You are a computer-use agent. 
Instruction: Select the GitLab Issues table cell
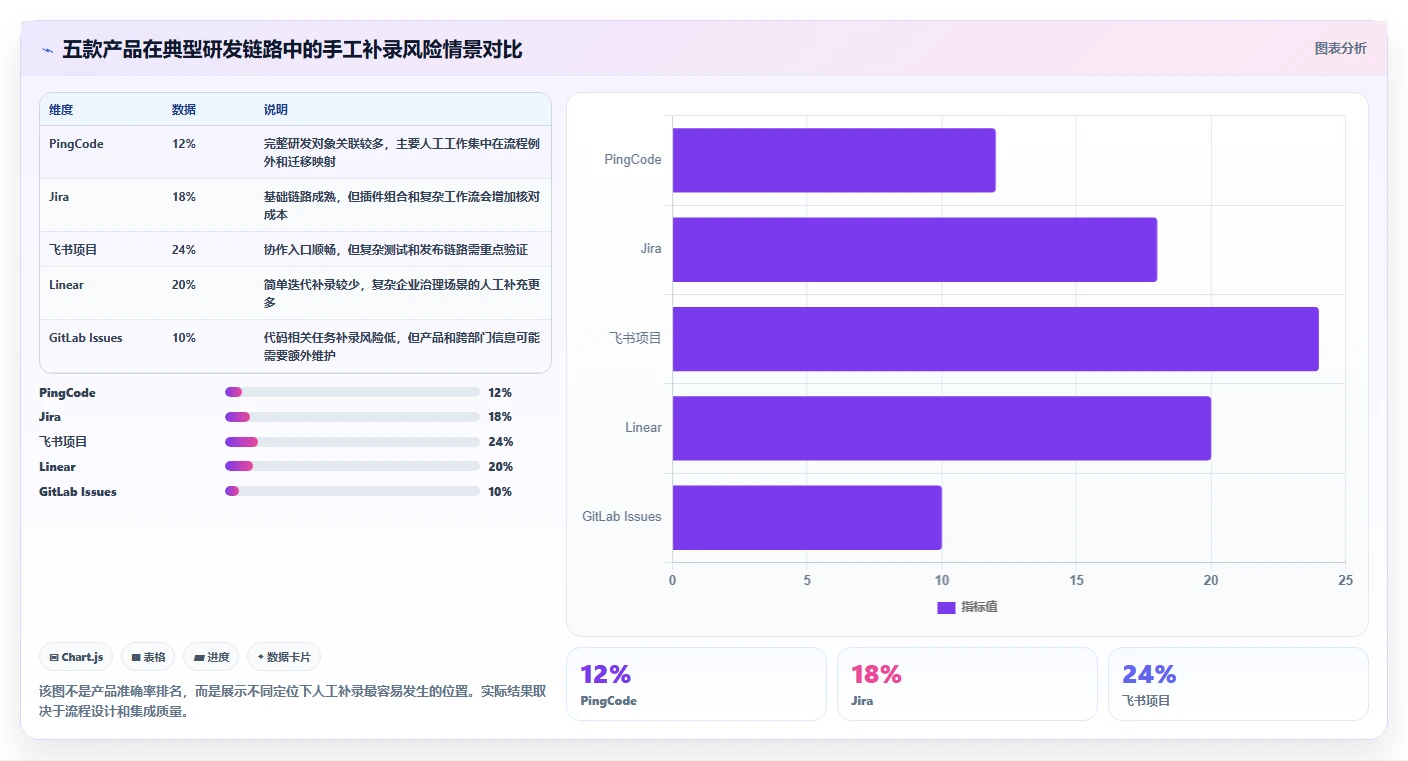(86, 338)
